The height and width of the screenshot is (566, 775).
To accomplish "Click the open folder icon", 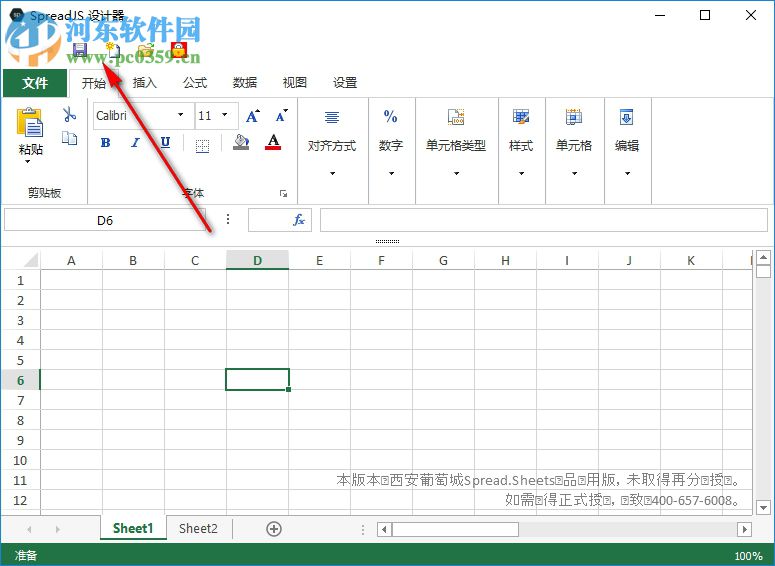I will (146, 51).
